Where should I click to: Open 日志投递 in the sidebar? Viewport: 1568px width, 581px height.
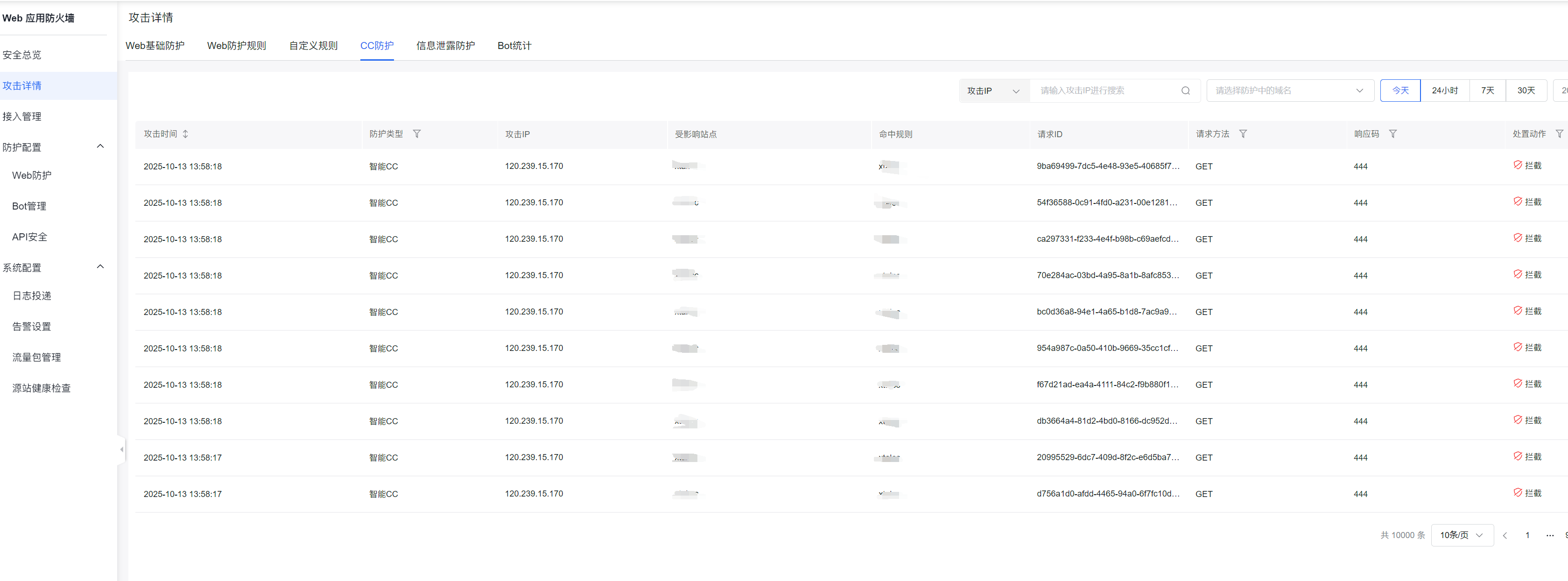coord(32,296)
